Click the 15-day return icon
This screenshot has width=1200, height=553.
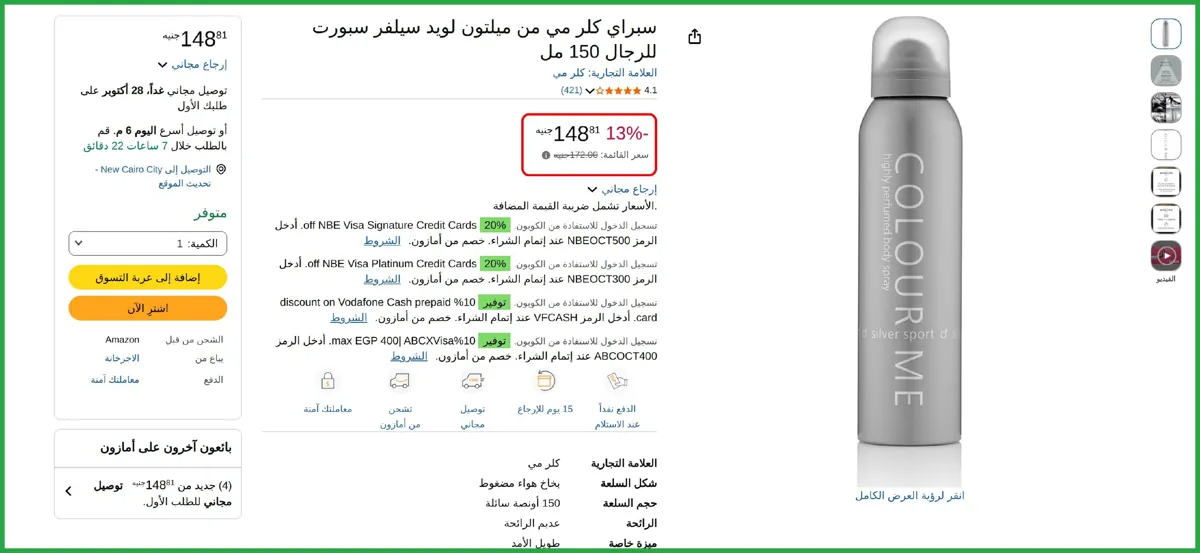click(x=545, y=381)
